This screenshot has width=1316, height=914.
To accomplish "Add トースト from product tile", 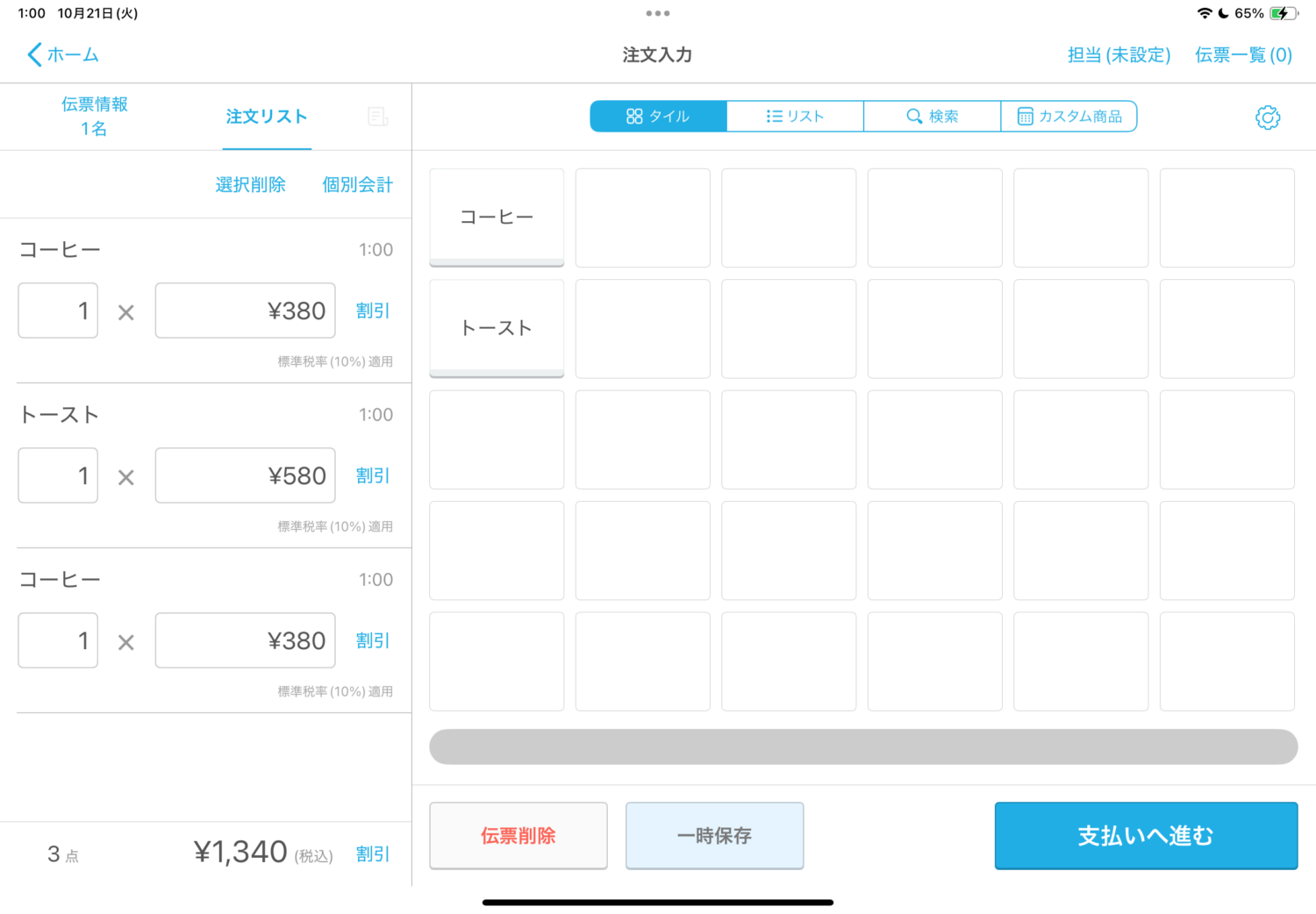I will point(497,328).
